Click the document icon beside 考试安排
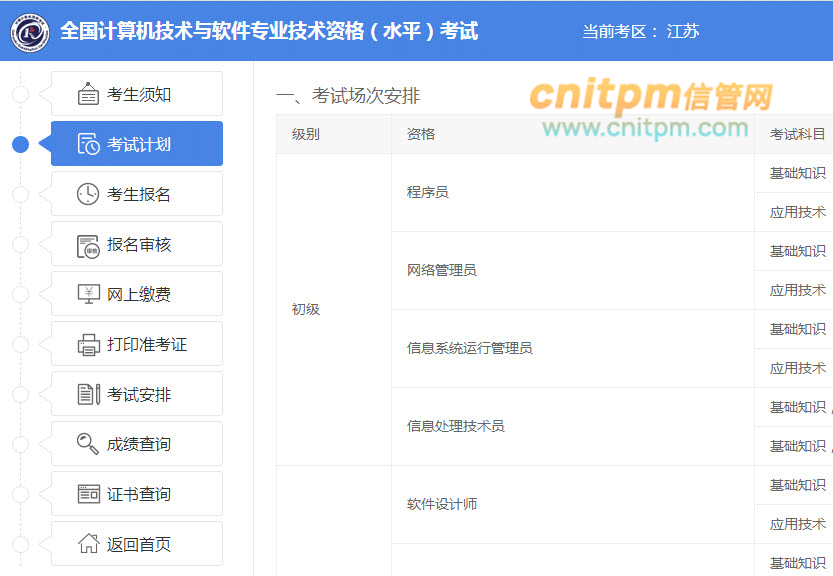 pos(89,393)
